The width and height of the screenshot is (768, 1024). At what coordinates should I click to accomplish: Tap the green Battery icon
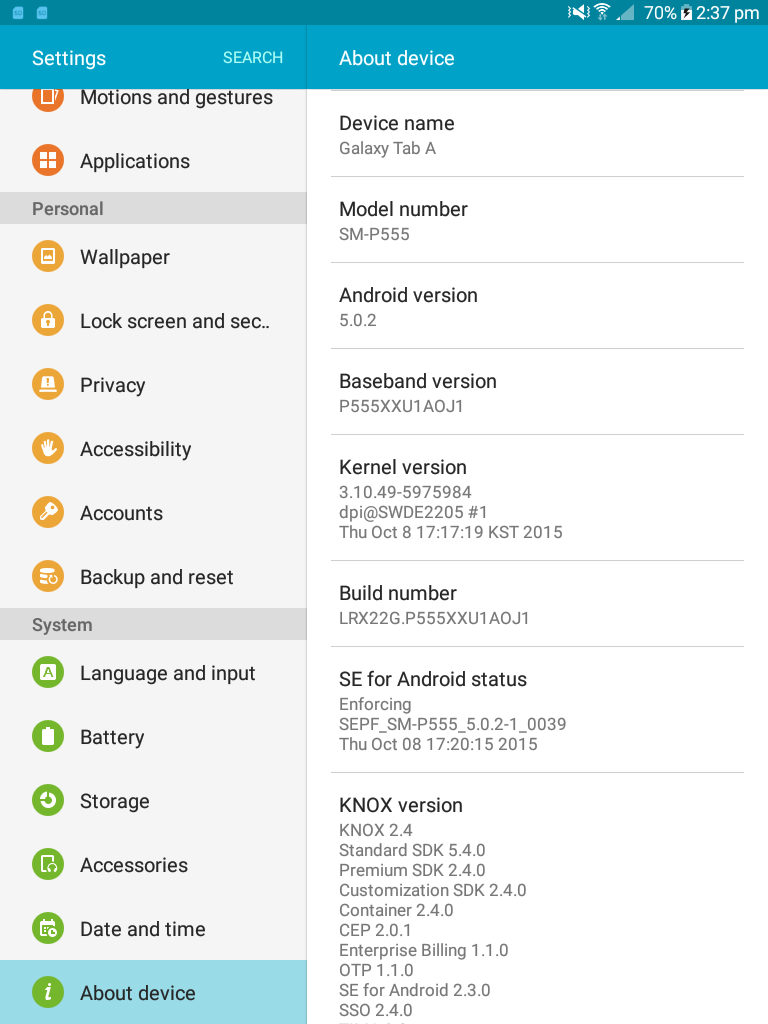[47, 737]
